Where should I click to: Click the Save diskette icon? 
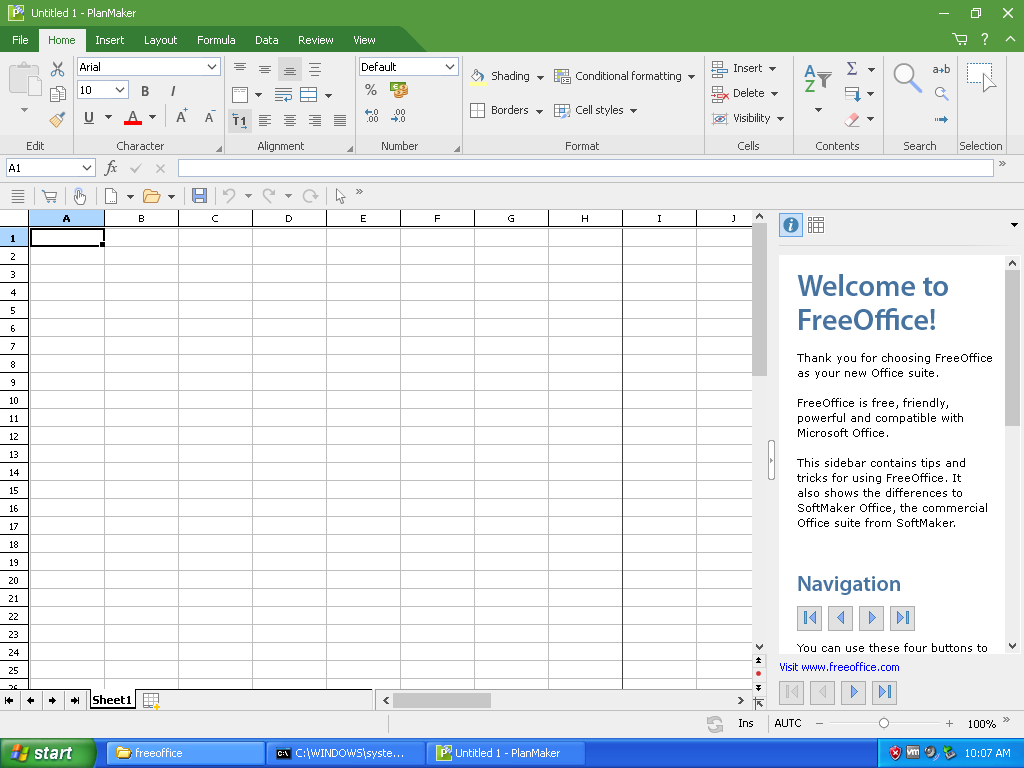(x=199, y=195)
